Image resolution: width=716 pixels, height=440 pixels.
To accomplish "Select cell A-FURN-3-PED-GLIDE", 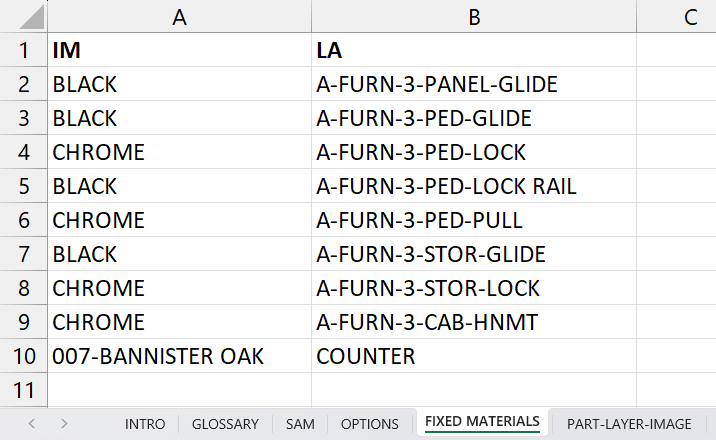I will pos(474,118).
